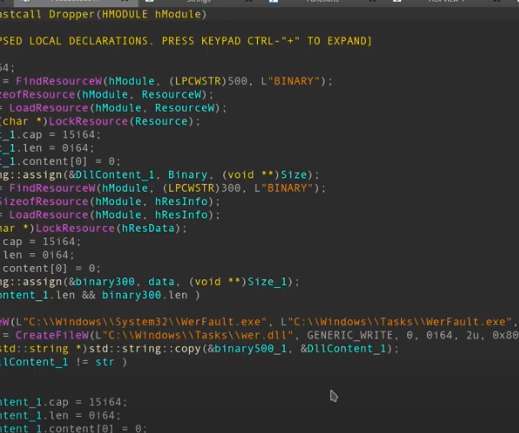This screenshot has height=433, width=519.
Task: Click hResInfo in the LoadResource call
Action: pyautogui.click(x=181, y=215)
